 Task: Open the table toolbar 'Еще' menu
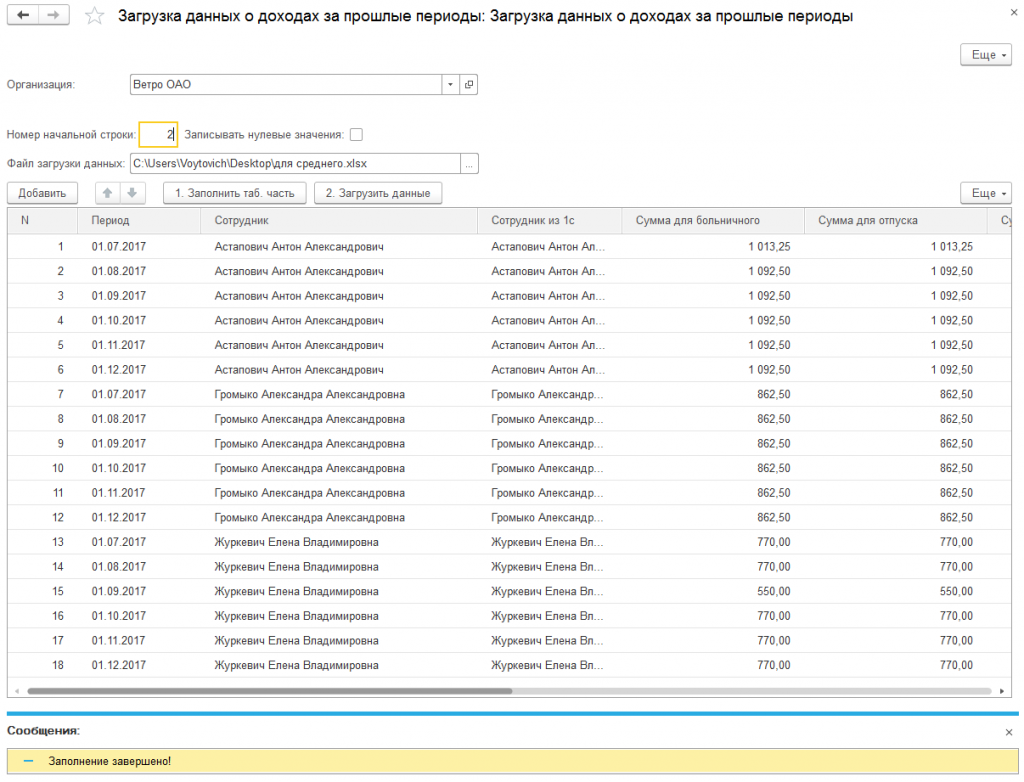(985, 193)
